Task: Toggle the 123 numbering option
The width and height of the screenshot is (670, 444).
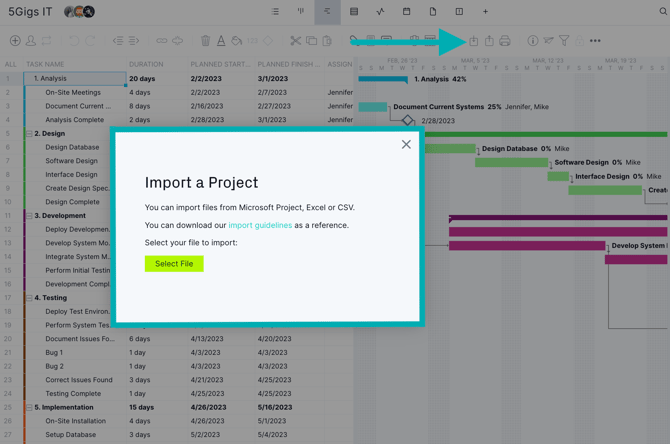Action: 253,41
